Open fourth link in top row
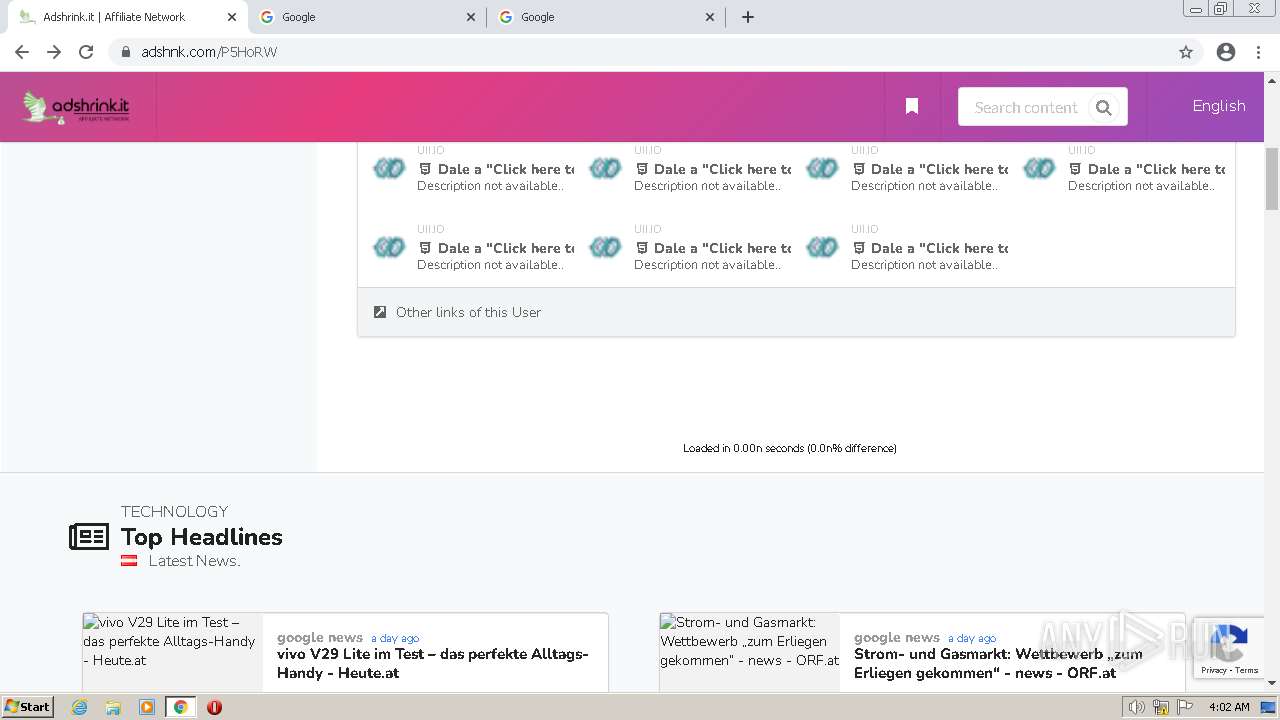 coord(1147,169)
